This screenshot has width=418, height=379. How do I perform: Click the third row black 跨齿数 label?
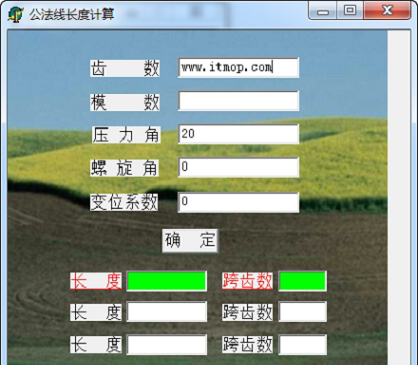tap(247, 345)
